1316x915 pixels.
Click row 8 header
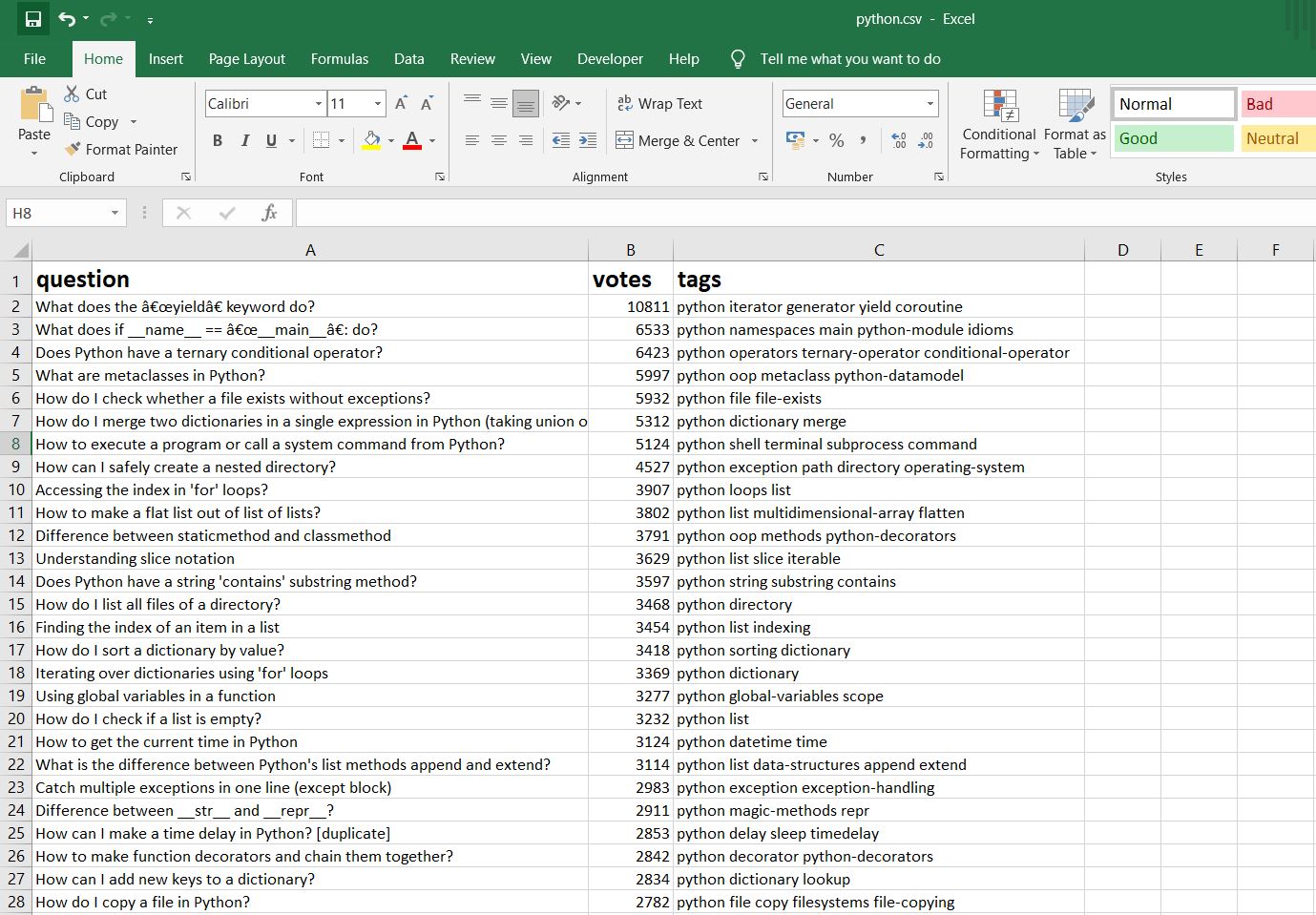(x=16, y=444)
